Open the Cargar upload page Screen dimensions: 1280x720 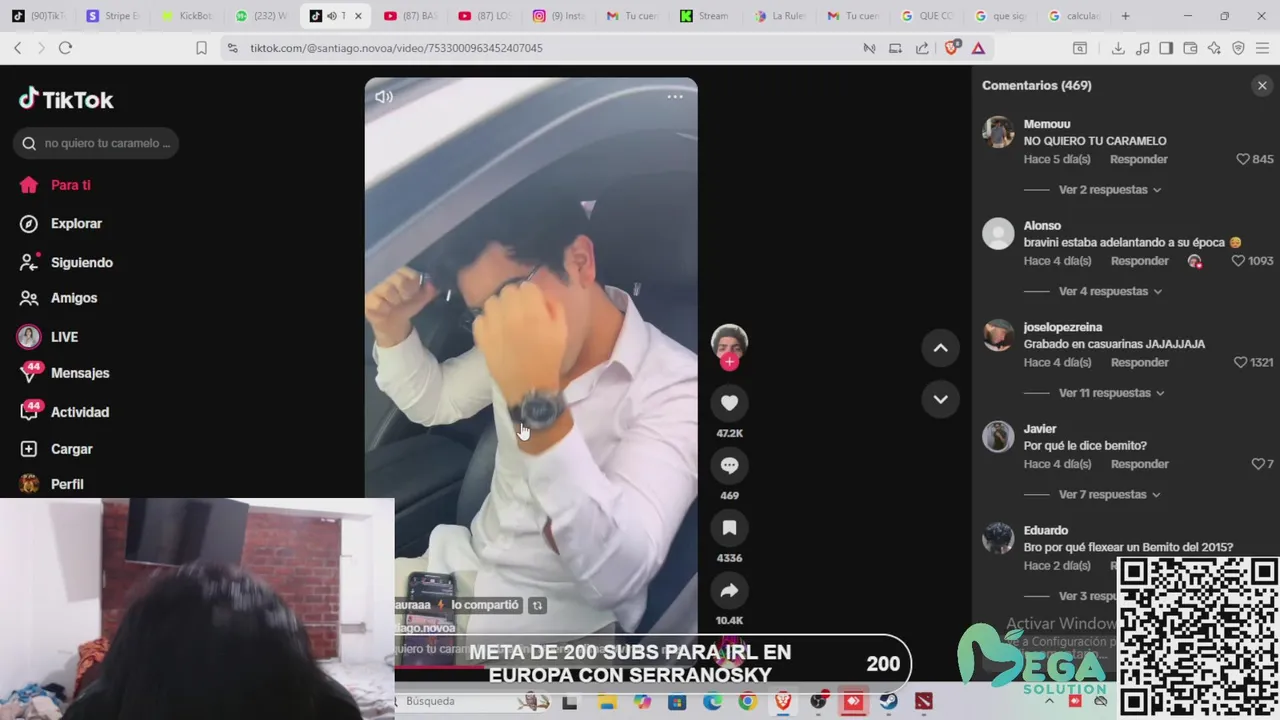click(72, 449)
